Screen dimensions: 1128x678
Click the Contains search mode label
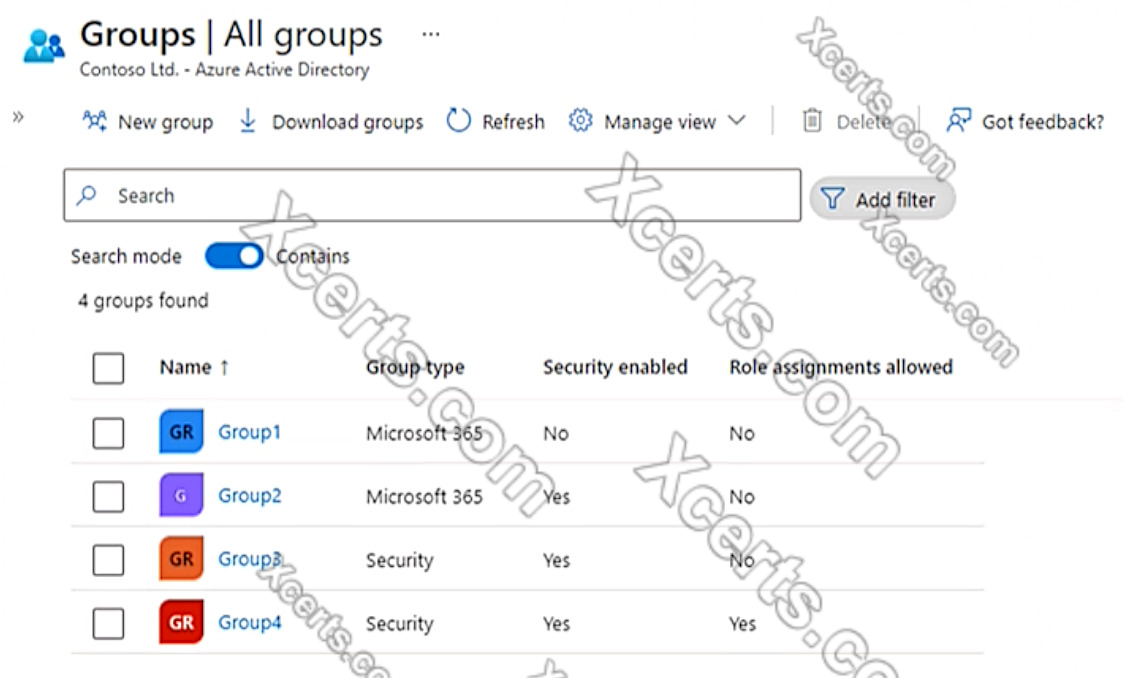[x=313, y=256]
